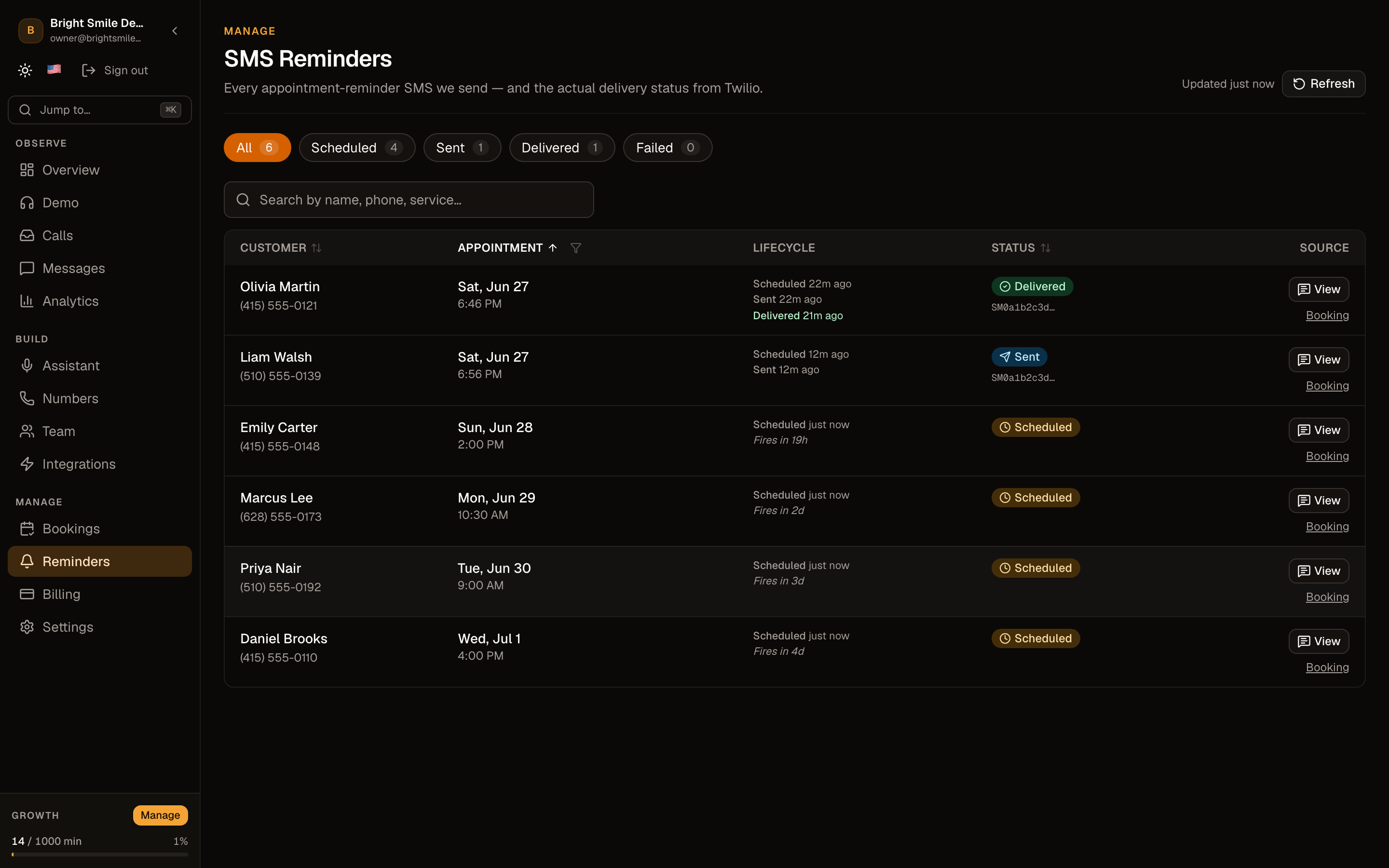This screenshot has width=1389, height=868.
Task: Click the "Fires in 2d" lifecycle text
Action: coord(778,510)
